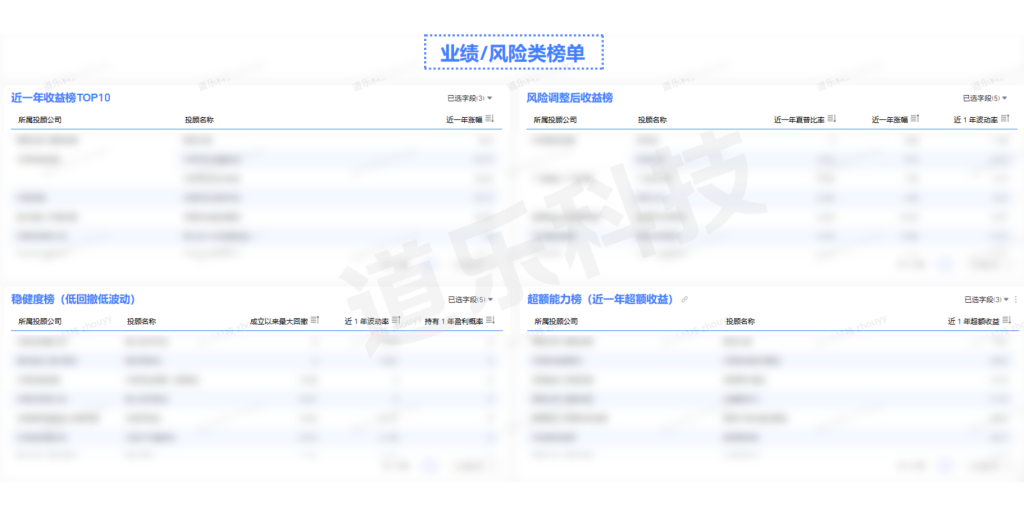Viewport: 1024px width, 514px height.
Task: Click sort icon beside 成立以来最大回撤
Action: (315, 321)
